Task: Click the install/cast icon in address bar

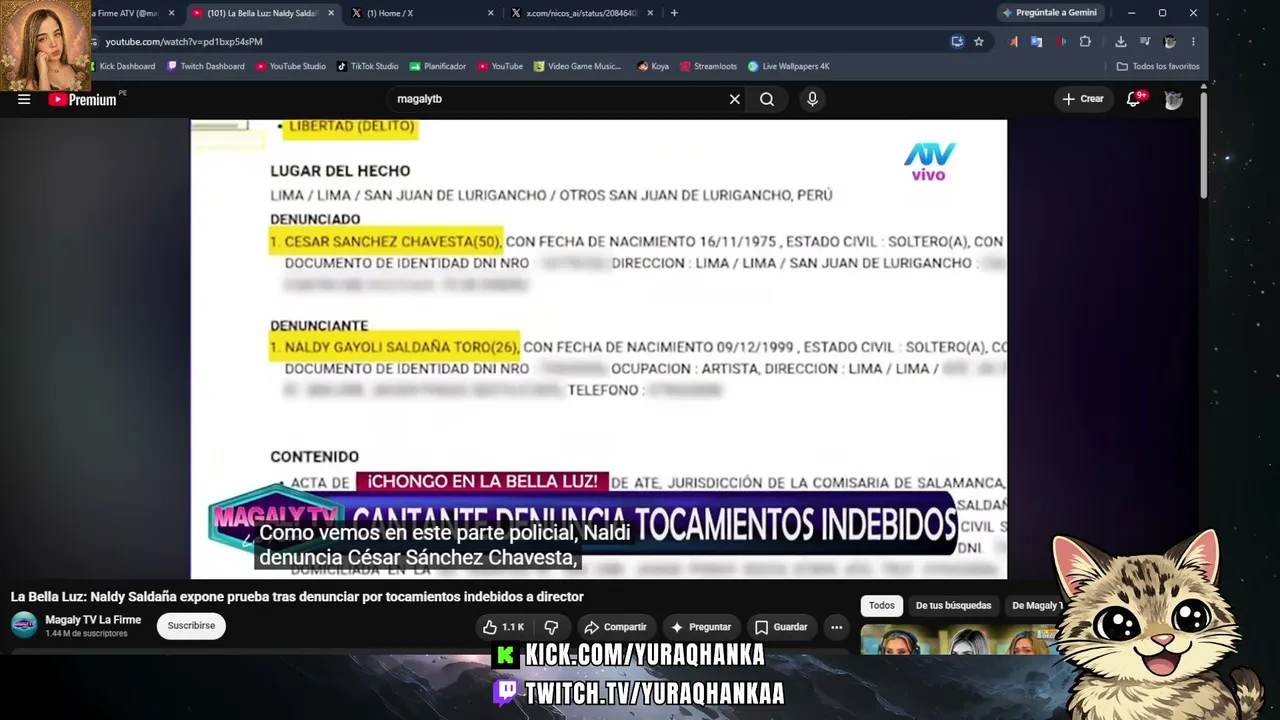Action: [957, 41]
